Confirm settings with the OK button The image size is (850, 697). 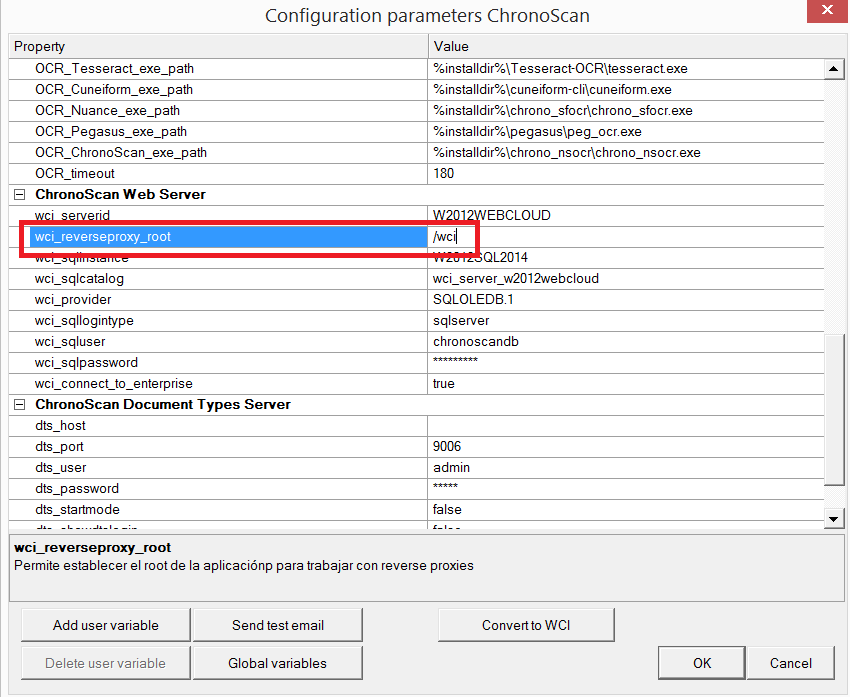click(x=702, y=663)
